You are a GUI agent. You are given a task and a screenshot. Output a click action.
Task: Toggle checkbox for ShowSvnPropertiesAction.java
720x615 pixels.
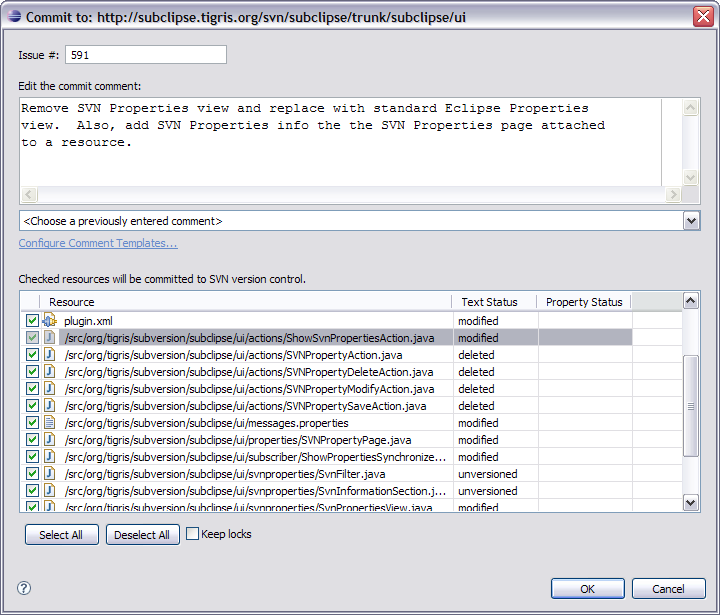click(32, 338)
